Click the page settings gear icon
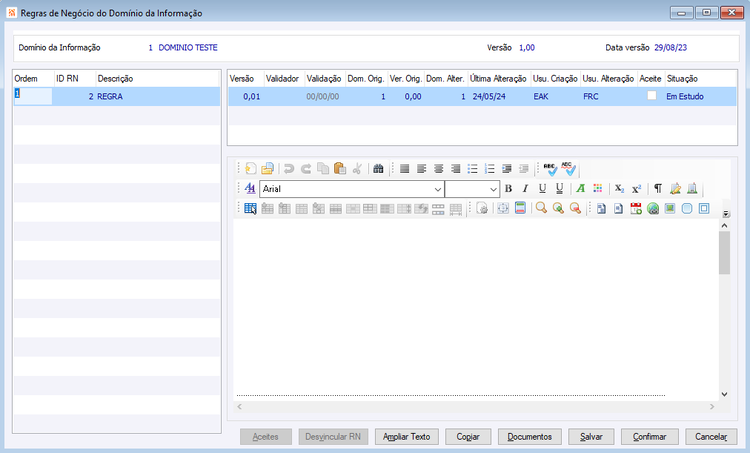 482,209
